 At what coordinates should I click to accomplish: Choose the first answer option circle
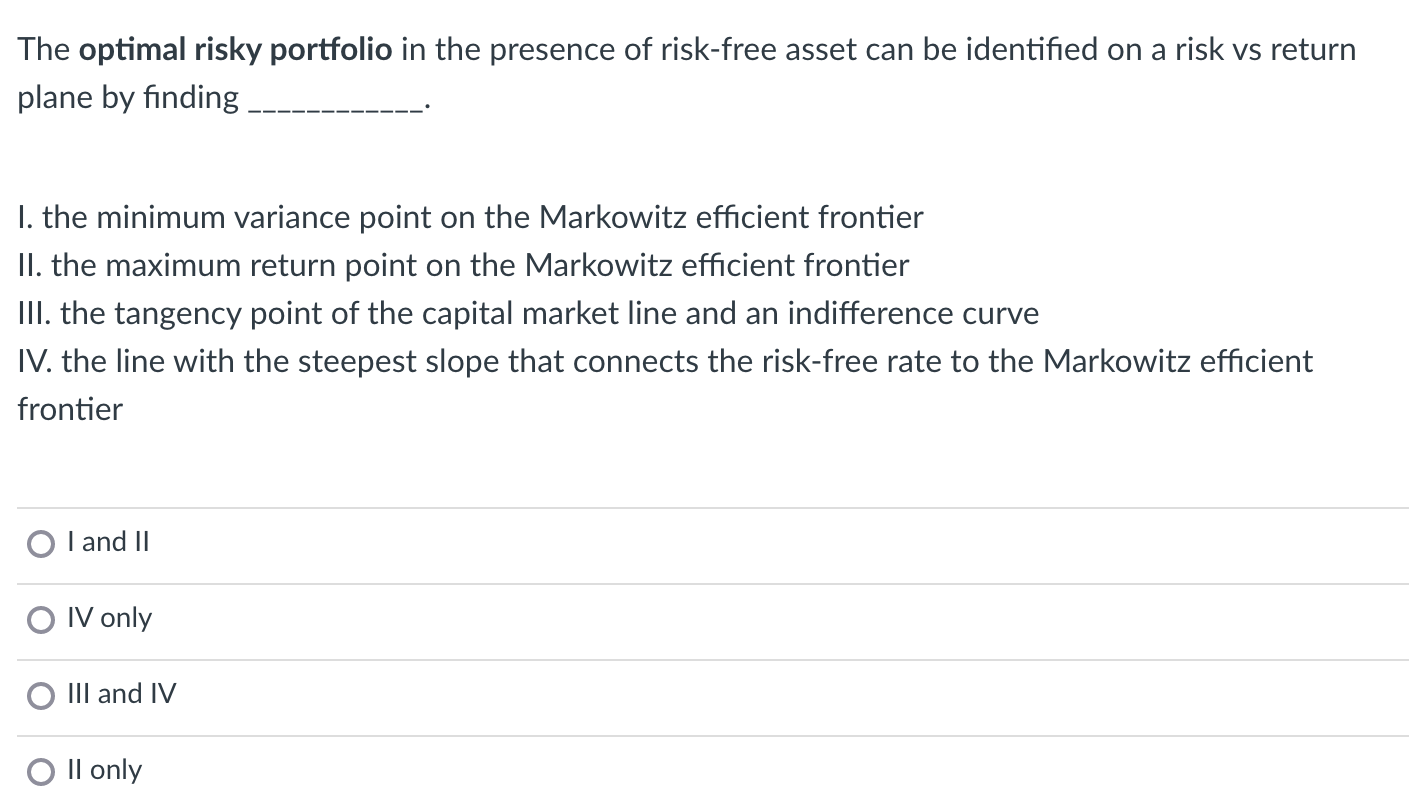click(40, 543)
